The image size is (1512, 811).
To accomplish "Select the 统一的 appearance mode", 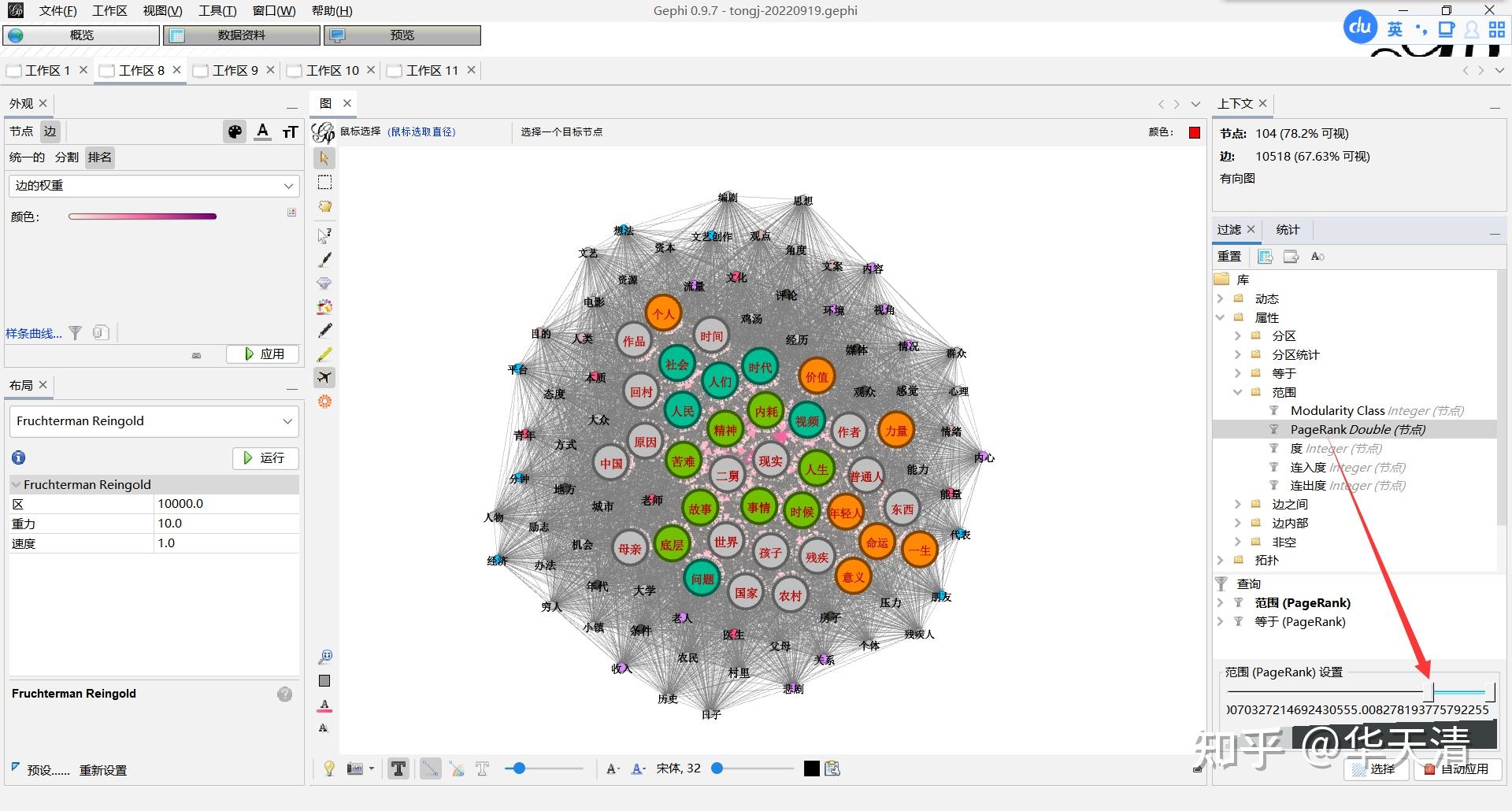I will 28,157.
